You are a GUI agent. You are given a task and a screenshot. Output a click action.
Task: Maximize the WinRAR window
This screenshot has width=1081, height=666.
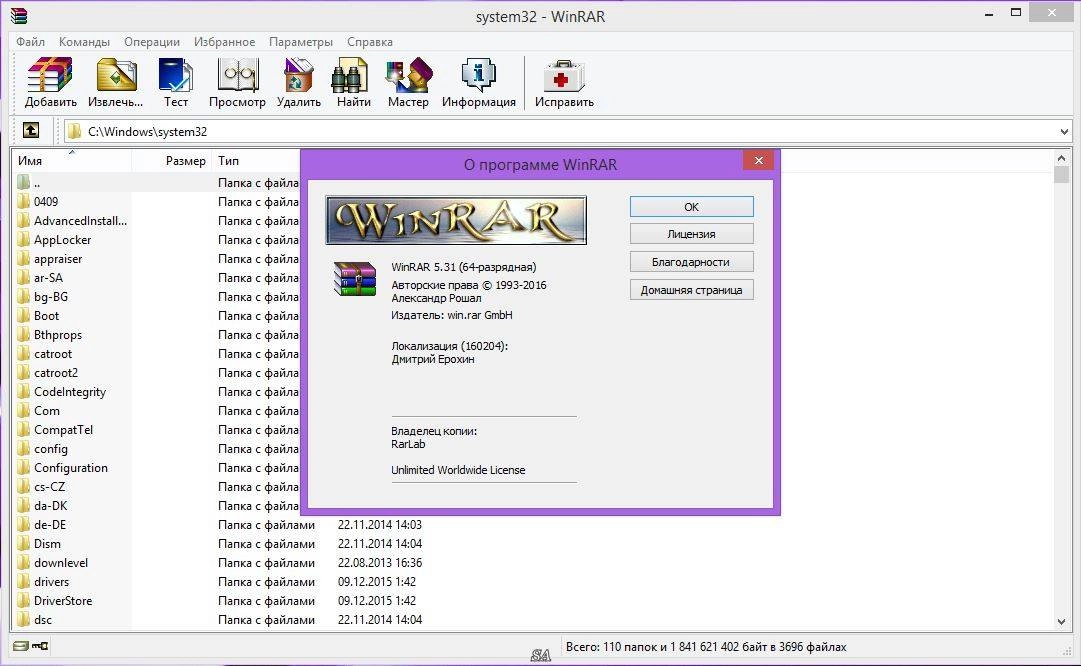click(x=1016, y=12)
